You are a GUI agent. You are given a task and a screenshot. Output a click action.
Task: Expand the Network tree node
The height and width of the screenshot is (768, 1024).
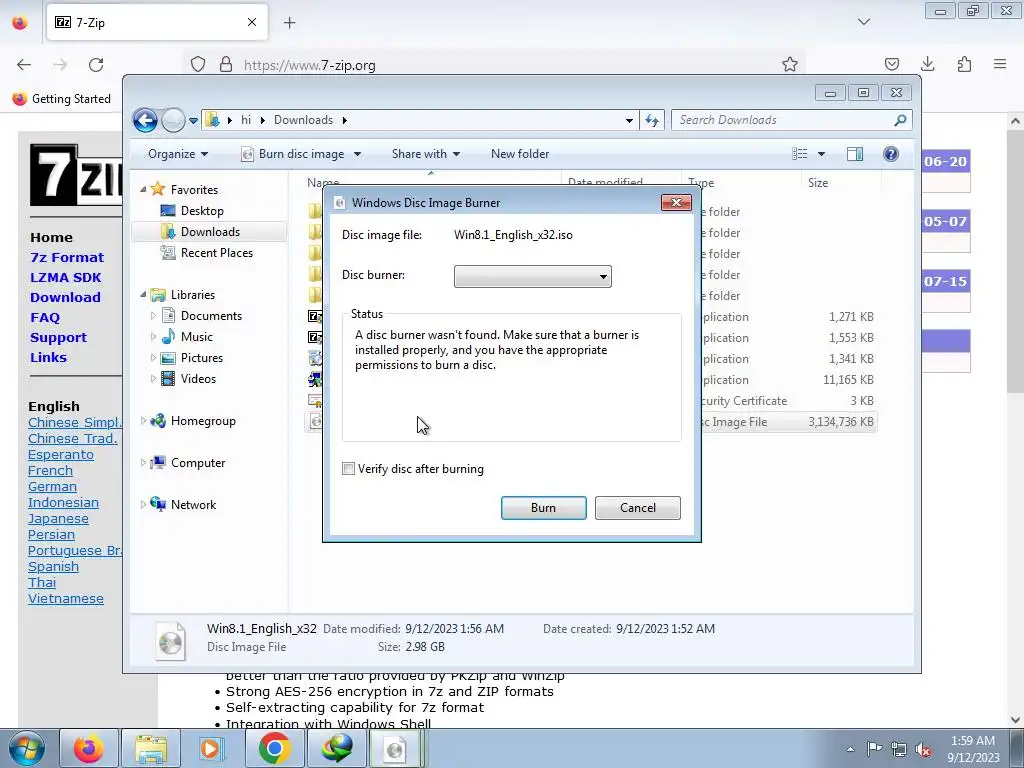pyautogui.click(x=143, y=505)
